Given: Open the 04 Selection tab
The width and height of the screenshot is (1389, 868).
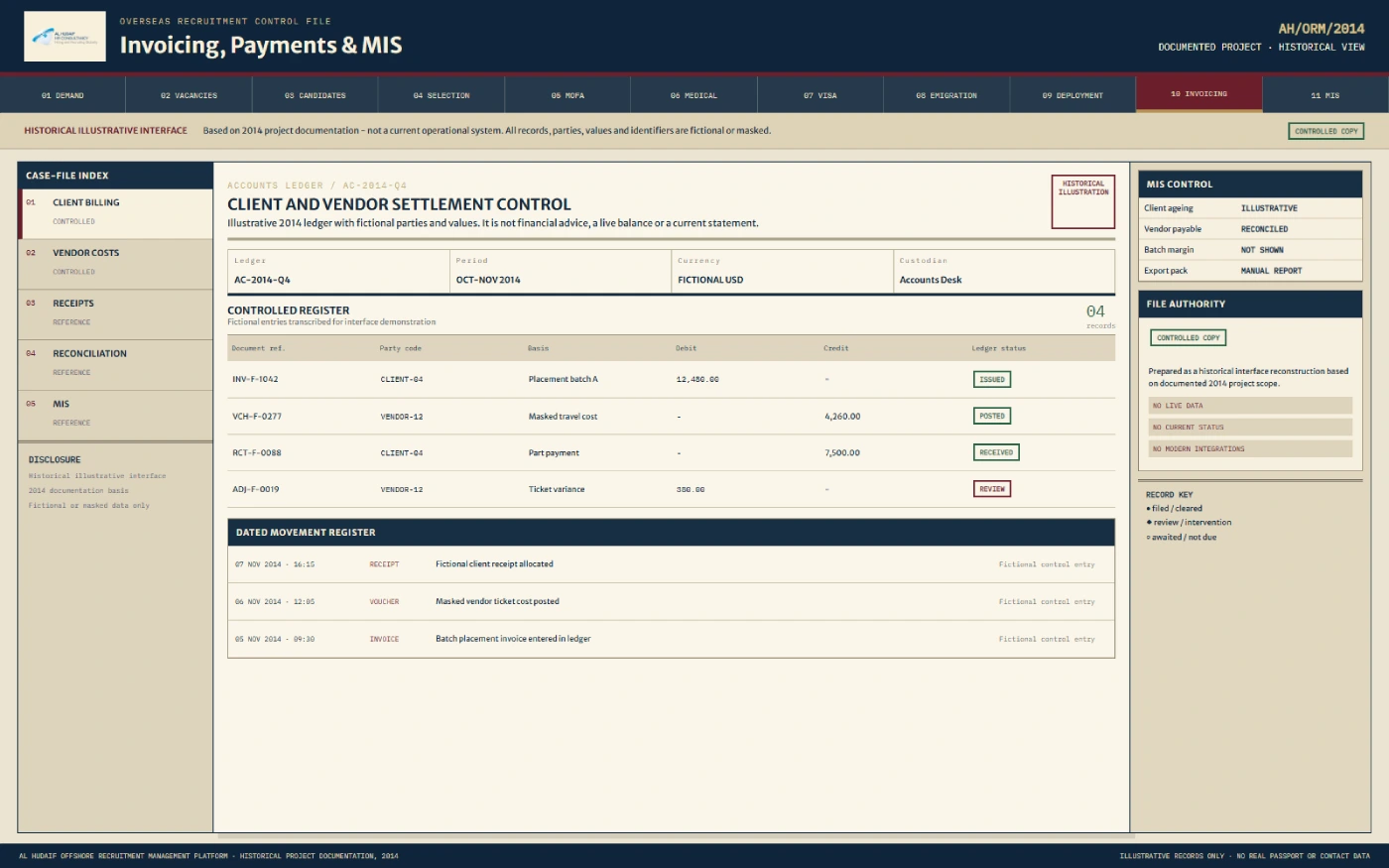Looking at the screenshot, I should pos(442,95).
